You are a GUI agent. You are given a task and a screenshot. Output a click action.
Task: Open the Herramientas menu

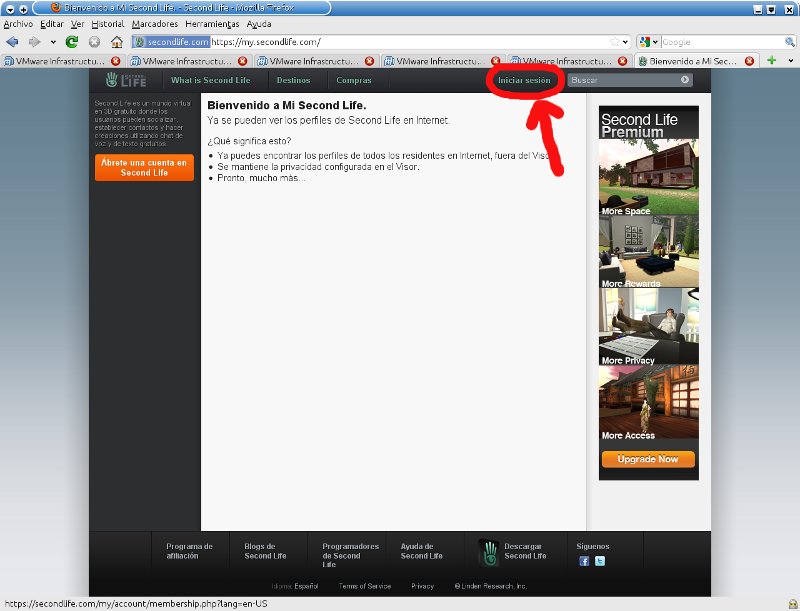pos(212,24)
